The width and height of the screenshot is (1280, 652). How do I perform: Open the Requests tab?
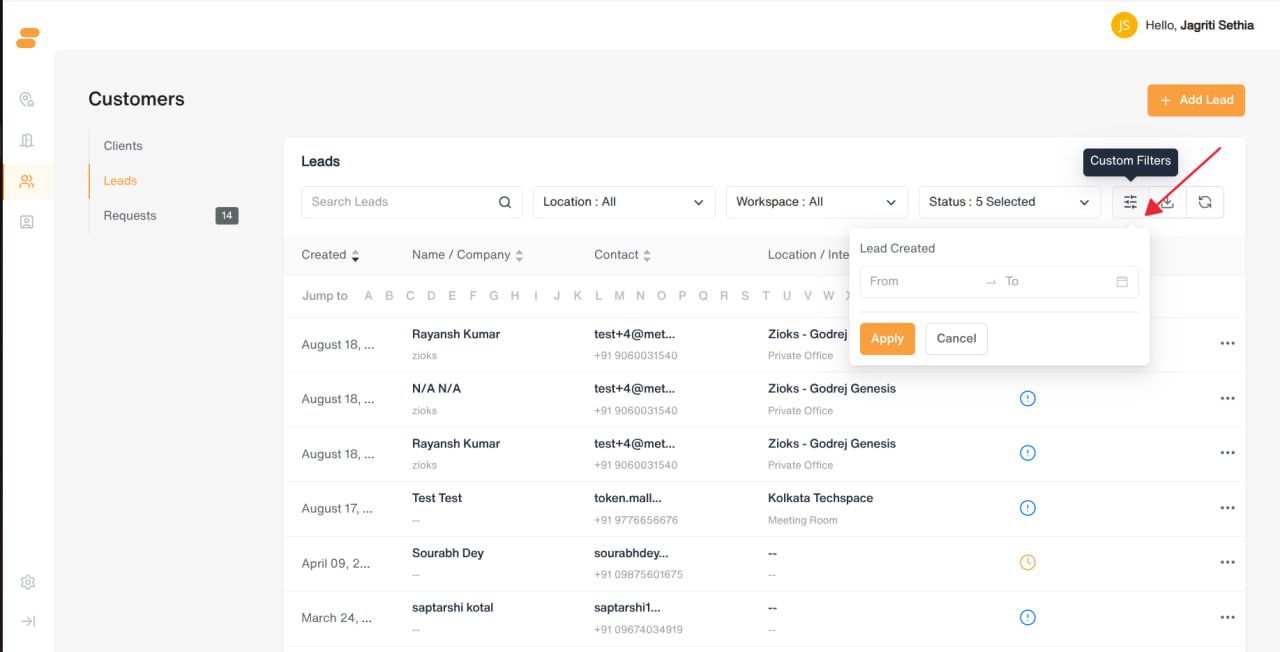point(130,216)
